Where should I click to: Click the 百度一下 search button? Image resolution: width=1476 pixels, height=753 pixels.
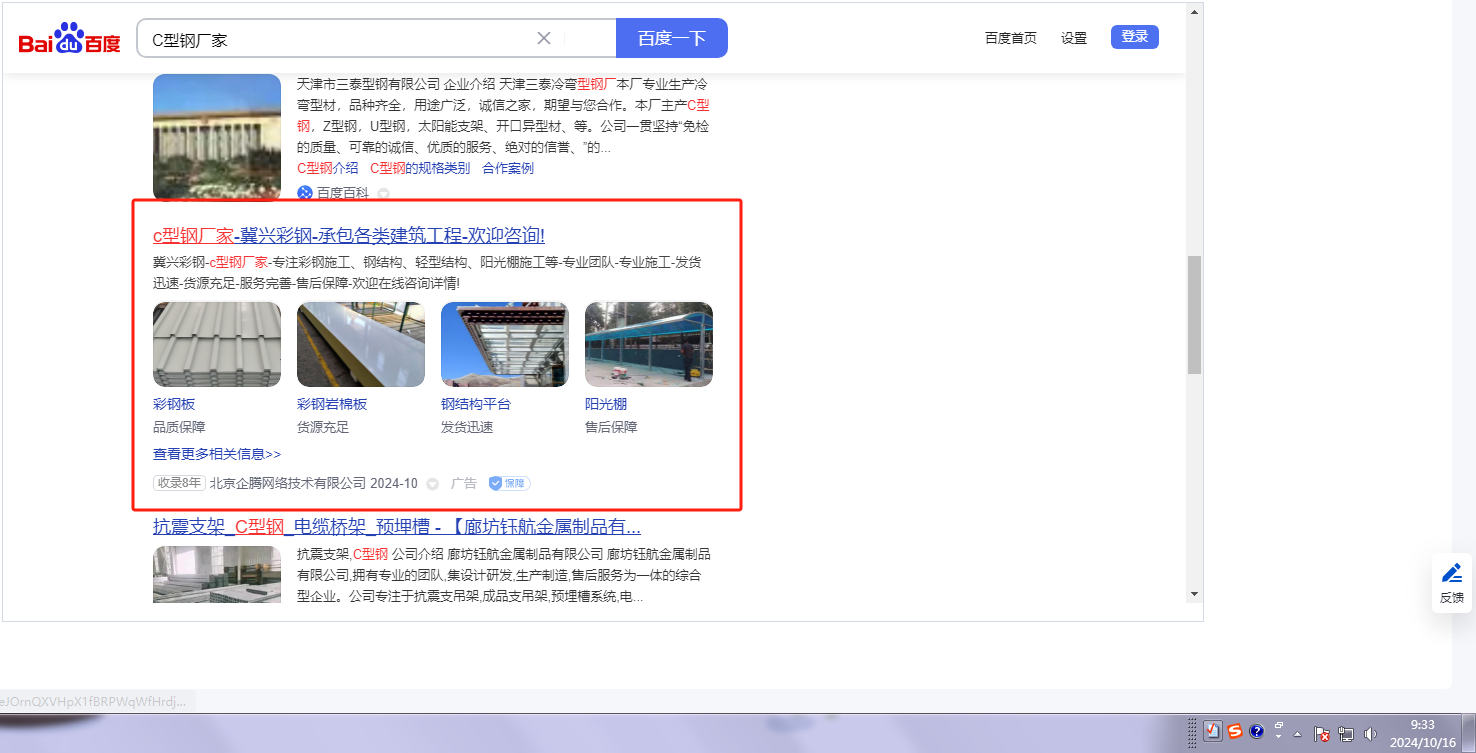click(672, 38)
